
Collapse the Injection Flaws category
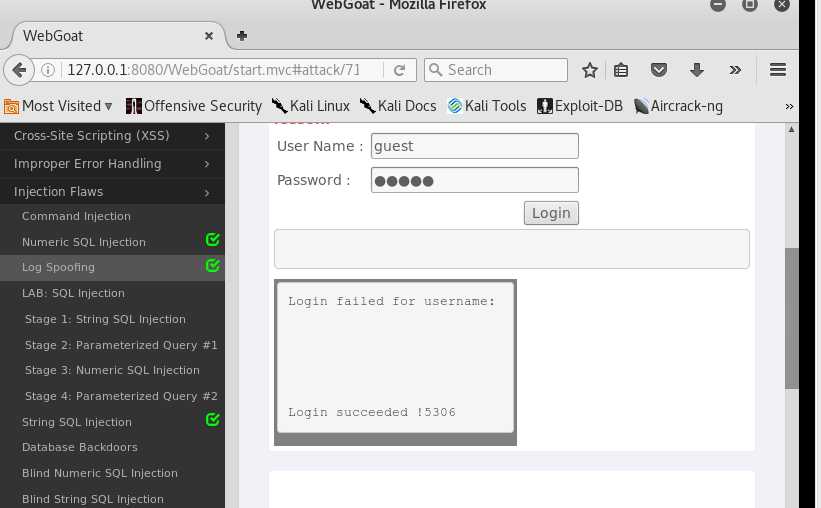112,192
